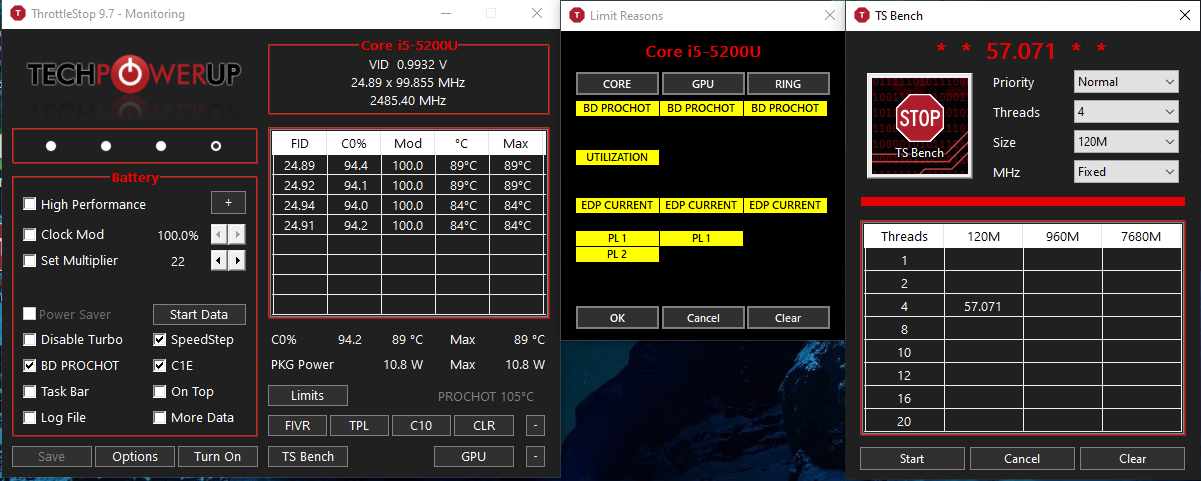Select the first profile radio dot
1201x481 pixels.
[x=51, y=146]
